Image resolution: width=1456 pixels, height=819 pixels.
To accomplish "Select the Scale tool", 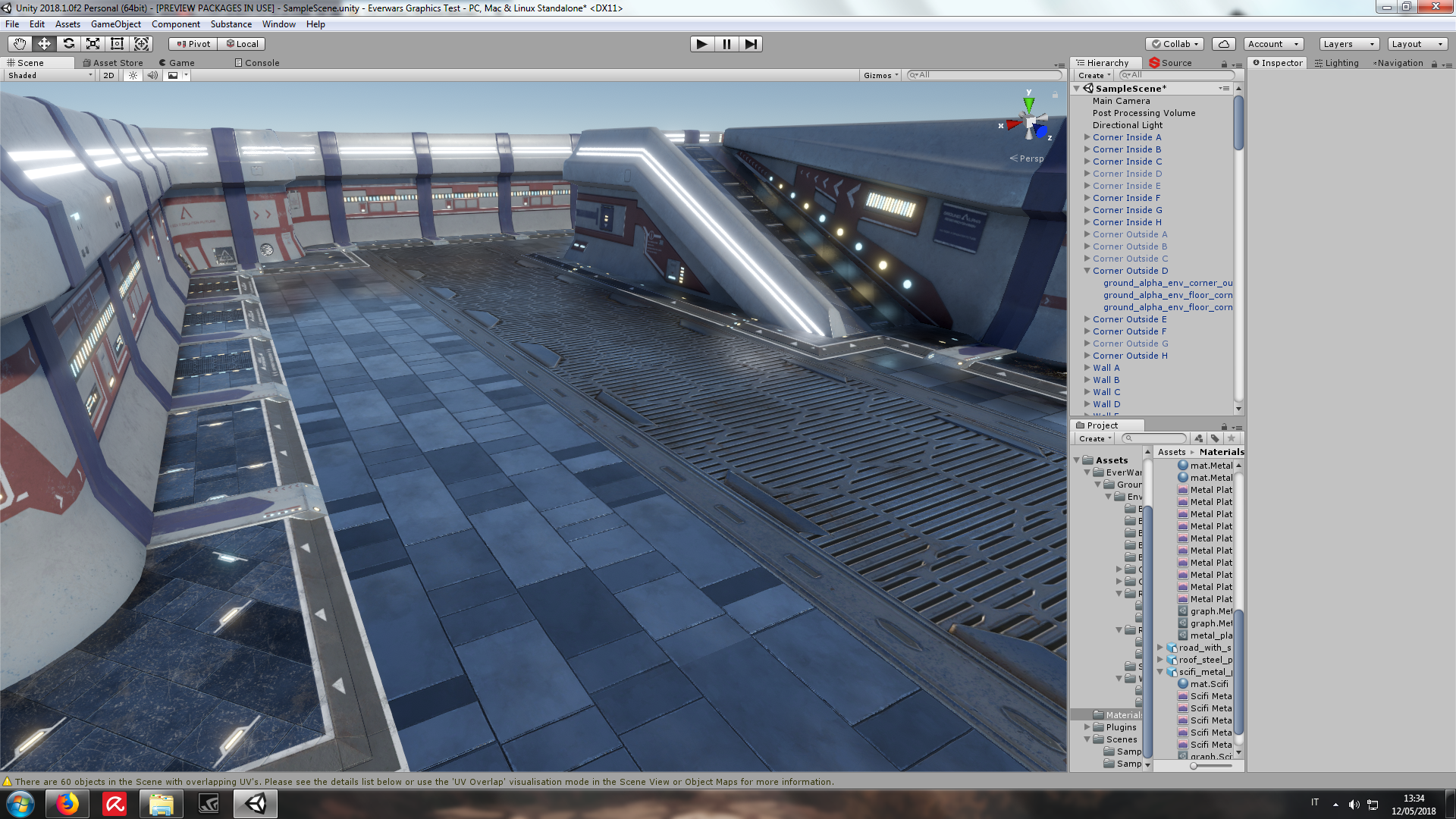I will coord(93,44).
